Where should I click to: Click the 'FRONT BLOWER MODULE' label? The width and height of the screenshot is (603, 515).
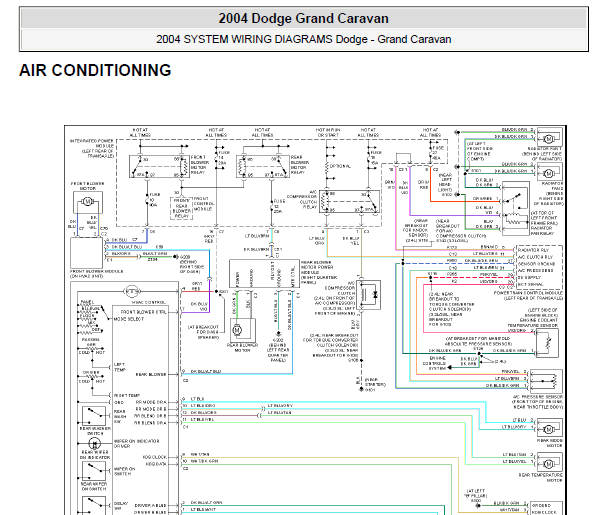point(96,273)
